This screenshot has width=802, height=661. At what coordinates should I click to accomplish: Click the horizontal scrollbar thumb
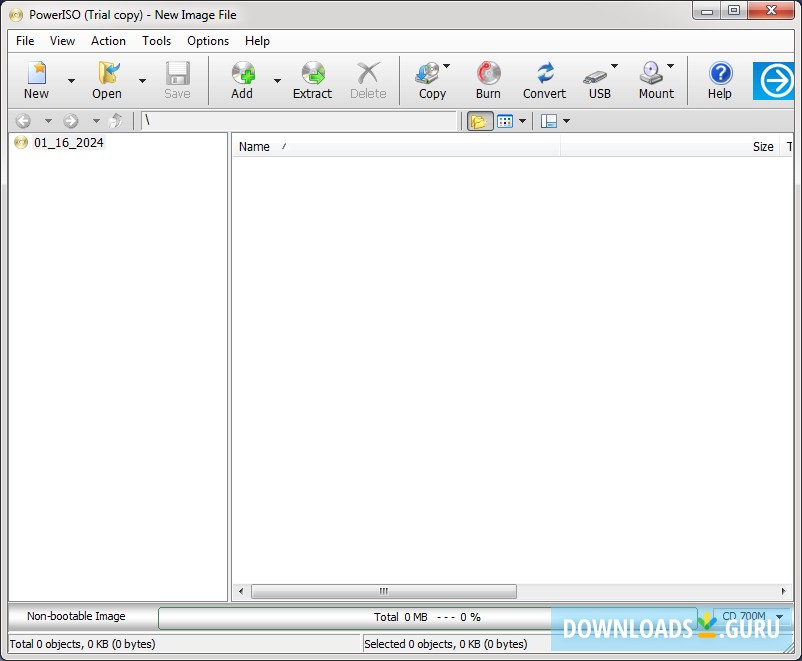pyautogui.click(x=384, y=591)
